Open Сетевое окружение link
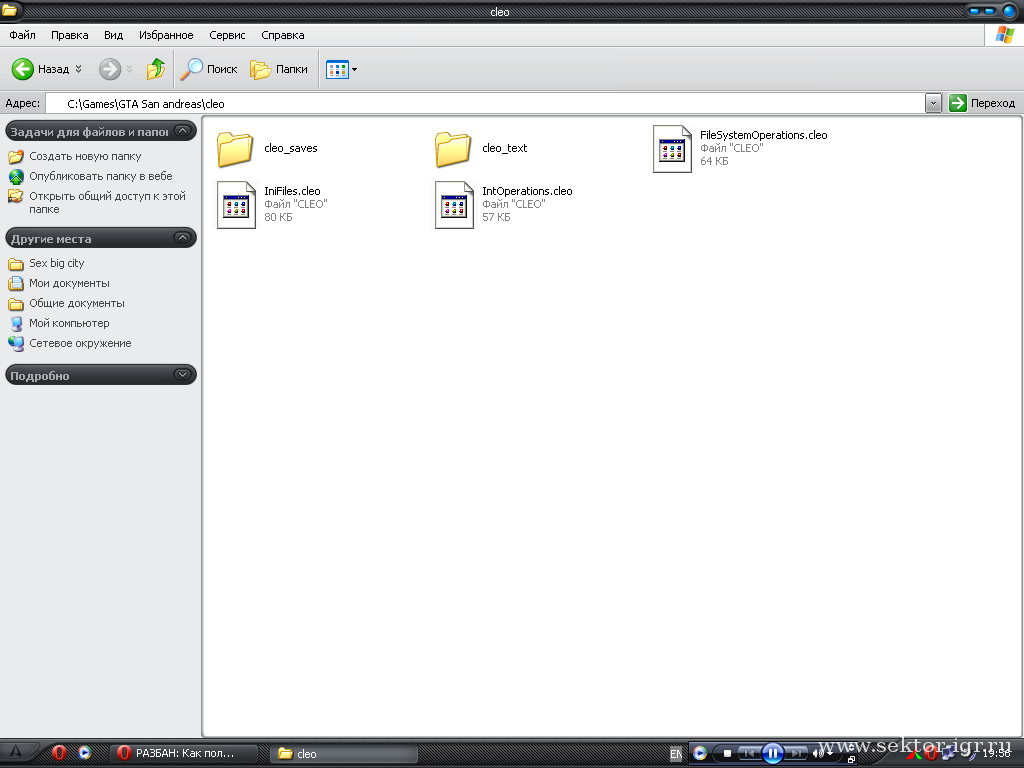This screenshot has height=768, width=1024. point(80,343)
